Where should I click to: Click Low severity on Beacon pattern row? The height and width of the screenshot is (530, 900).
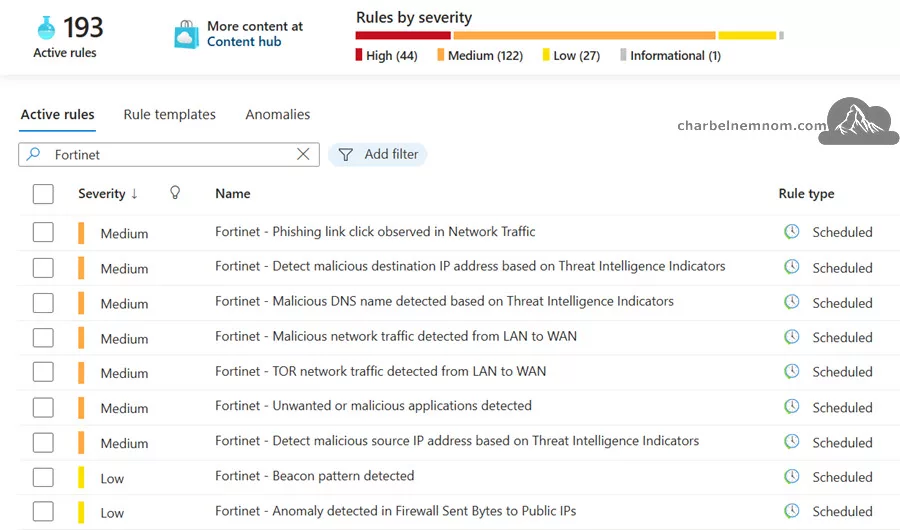[112, 478]
